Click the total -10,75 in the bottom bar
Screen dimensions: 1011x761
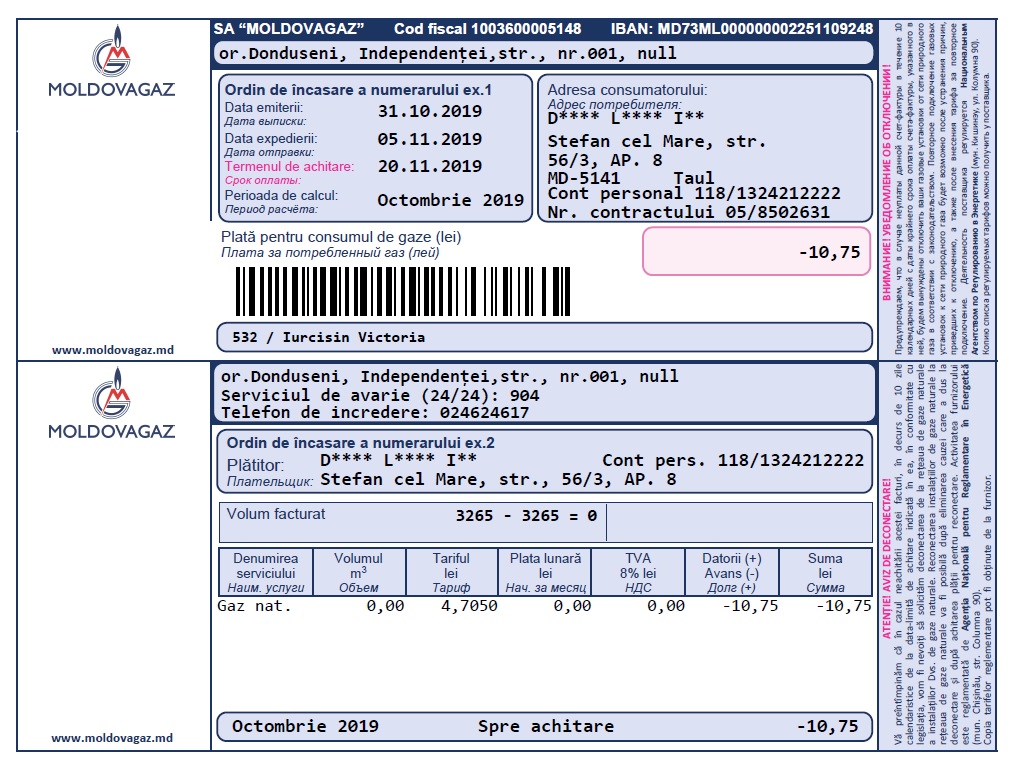point(828,726)
